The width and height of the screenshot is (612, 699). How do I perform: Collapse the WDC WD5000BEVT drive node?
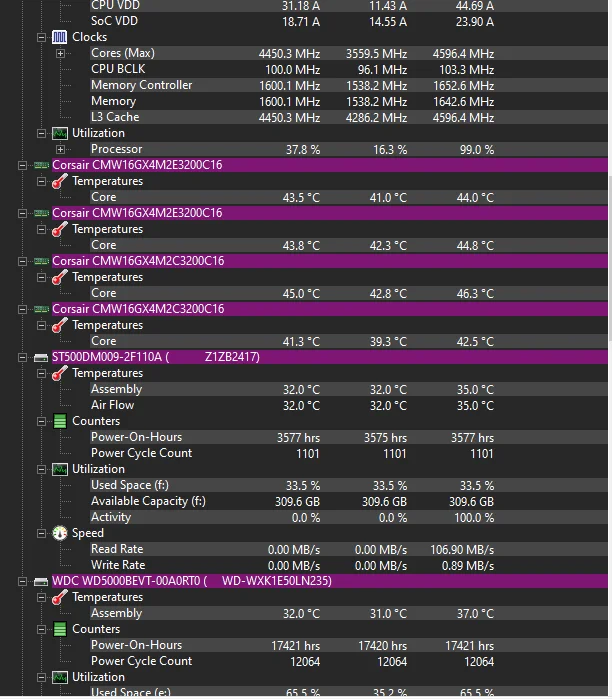click(x=22, y=581)
